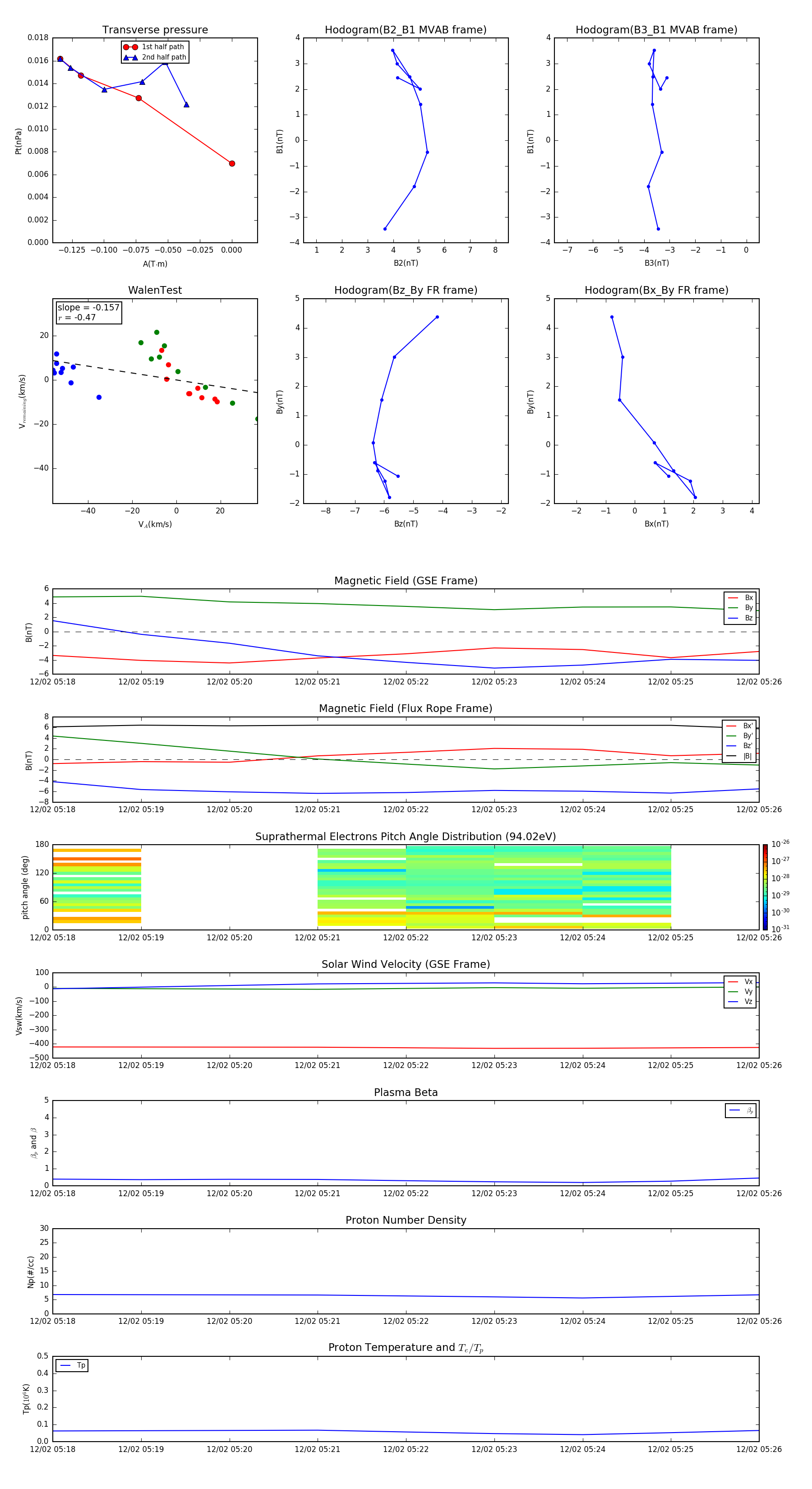Viewport: 812px width, 1489px height.
Task: Click the 'pitch angle (deg)' axis label
Action: [25, 887]
